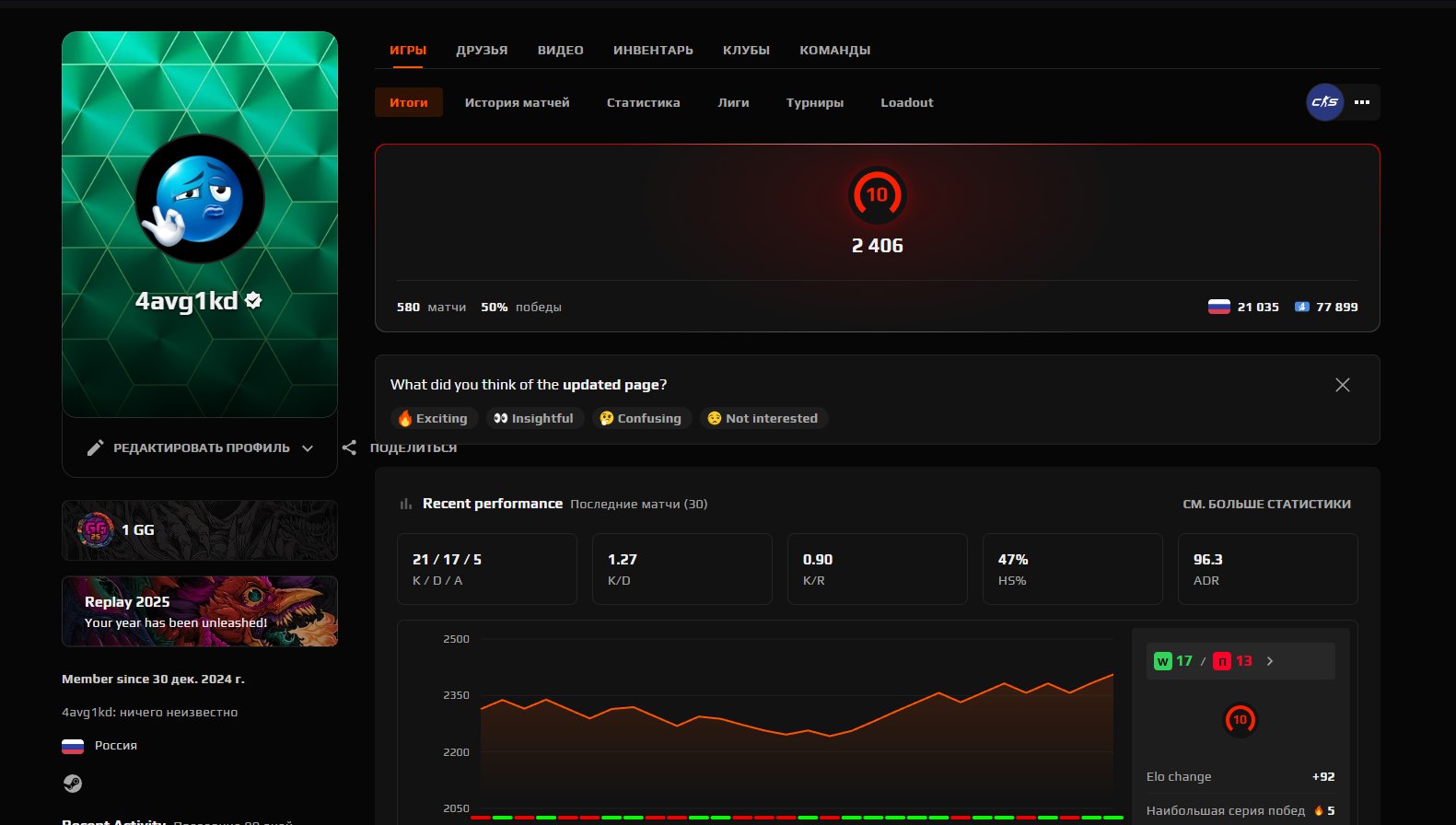
Task: Click the pencil edit profile icon
Action: tap(95, 447)
